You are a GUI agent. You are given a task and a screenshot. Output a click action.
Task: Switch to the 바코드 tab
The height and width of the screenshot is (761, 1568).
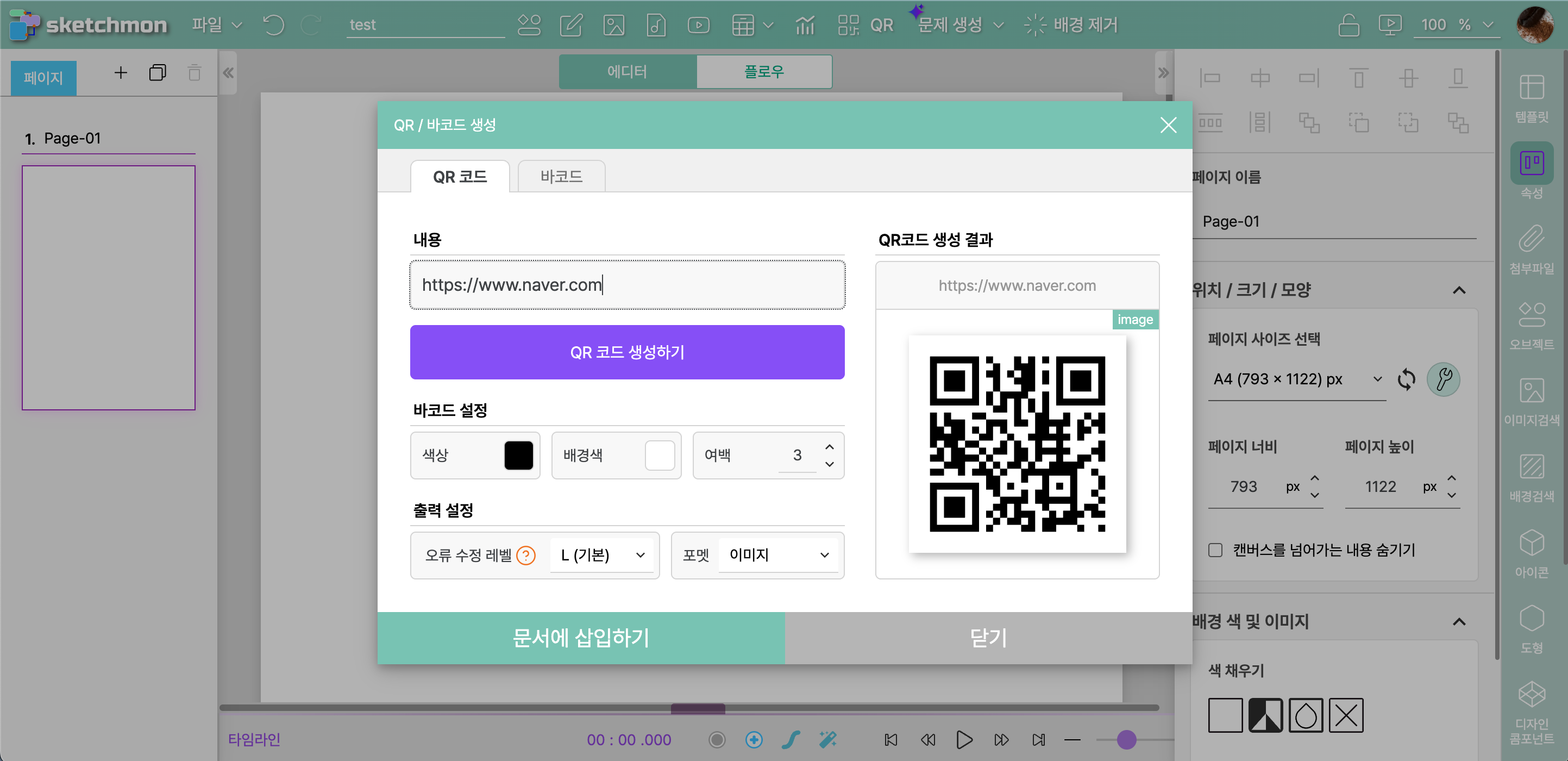tap(561, 177)
